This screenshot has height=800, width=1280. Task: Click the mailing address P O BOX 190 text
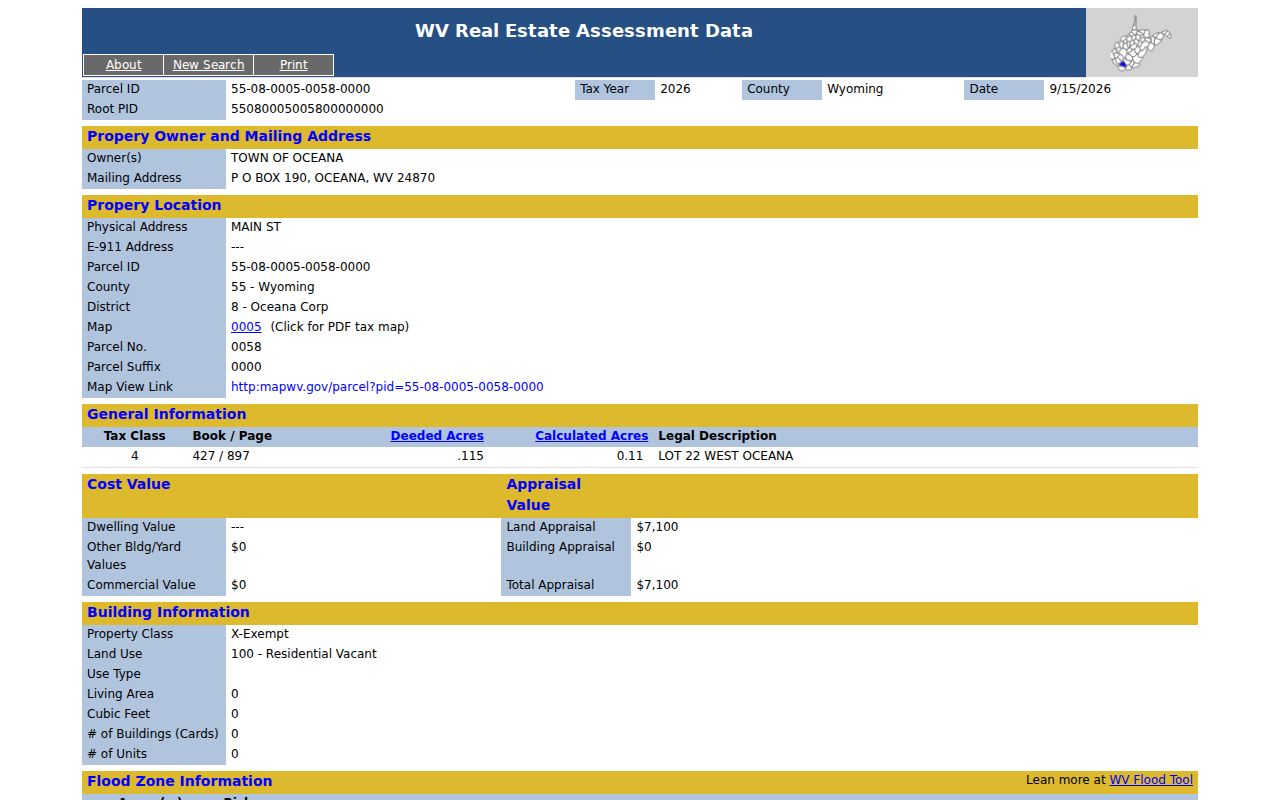pos(333,178)
